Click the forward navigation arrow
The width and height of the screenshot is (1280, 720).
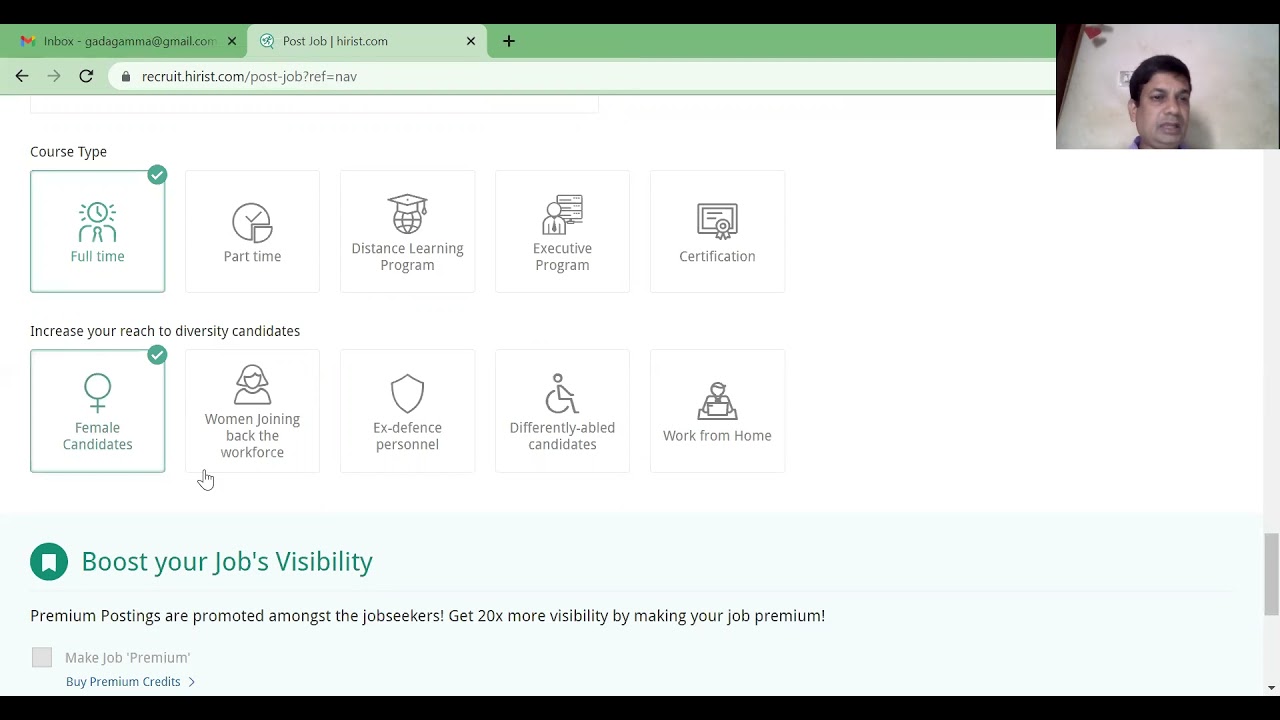coord(54,76)
